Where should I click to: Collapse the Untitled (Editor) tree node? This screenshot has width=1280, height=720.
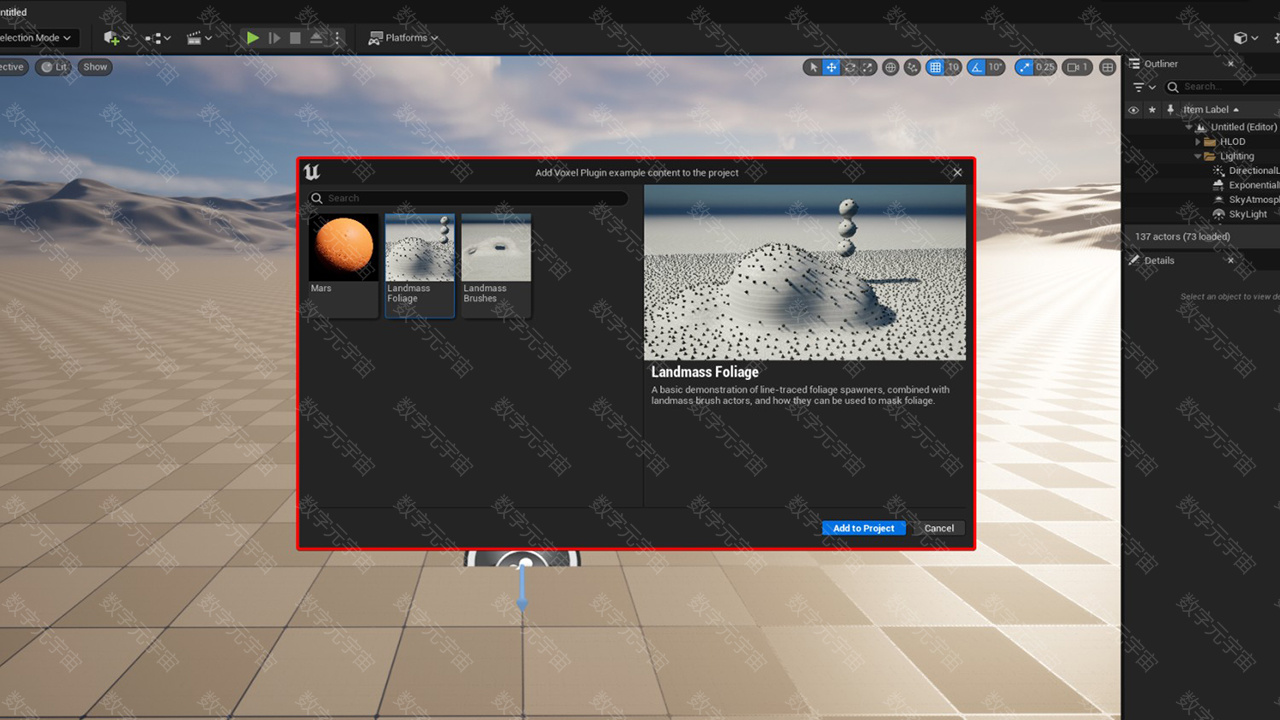1189,127
